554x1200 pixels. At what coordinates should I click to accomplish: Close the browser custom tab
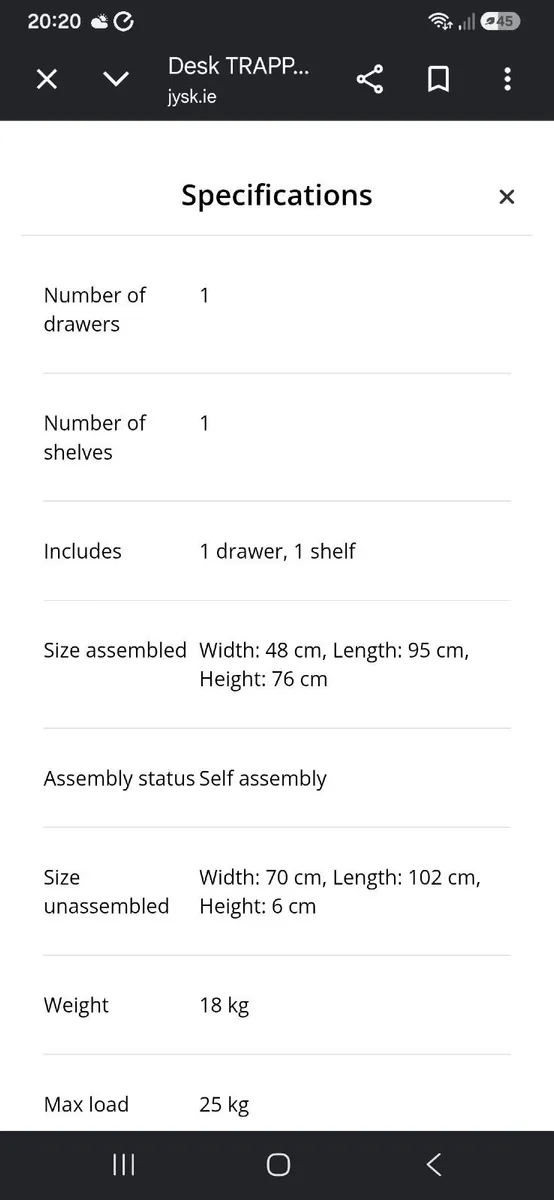pyautogui.click(x=47, y=79)
